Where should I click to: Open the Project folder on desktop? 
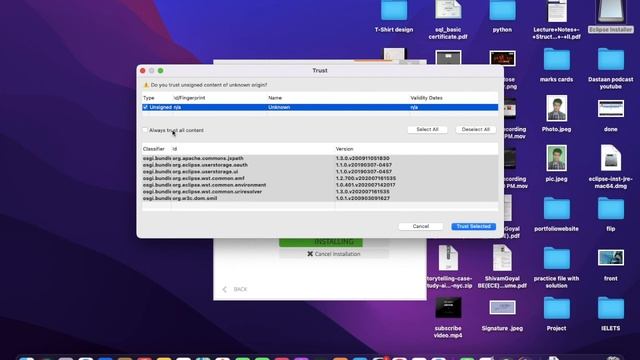(557, 309)
